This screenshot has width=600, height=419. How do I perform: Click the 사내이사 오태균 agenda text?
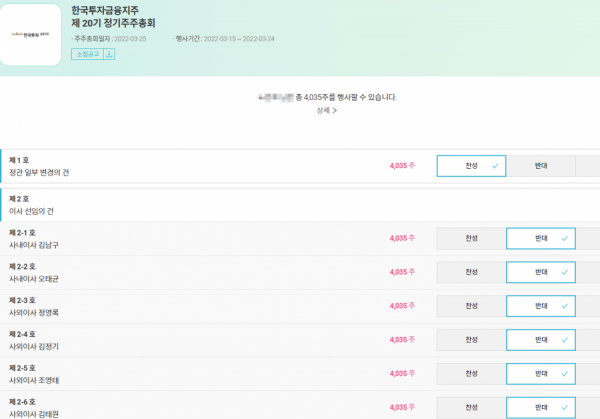tap(34, 279)
